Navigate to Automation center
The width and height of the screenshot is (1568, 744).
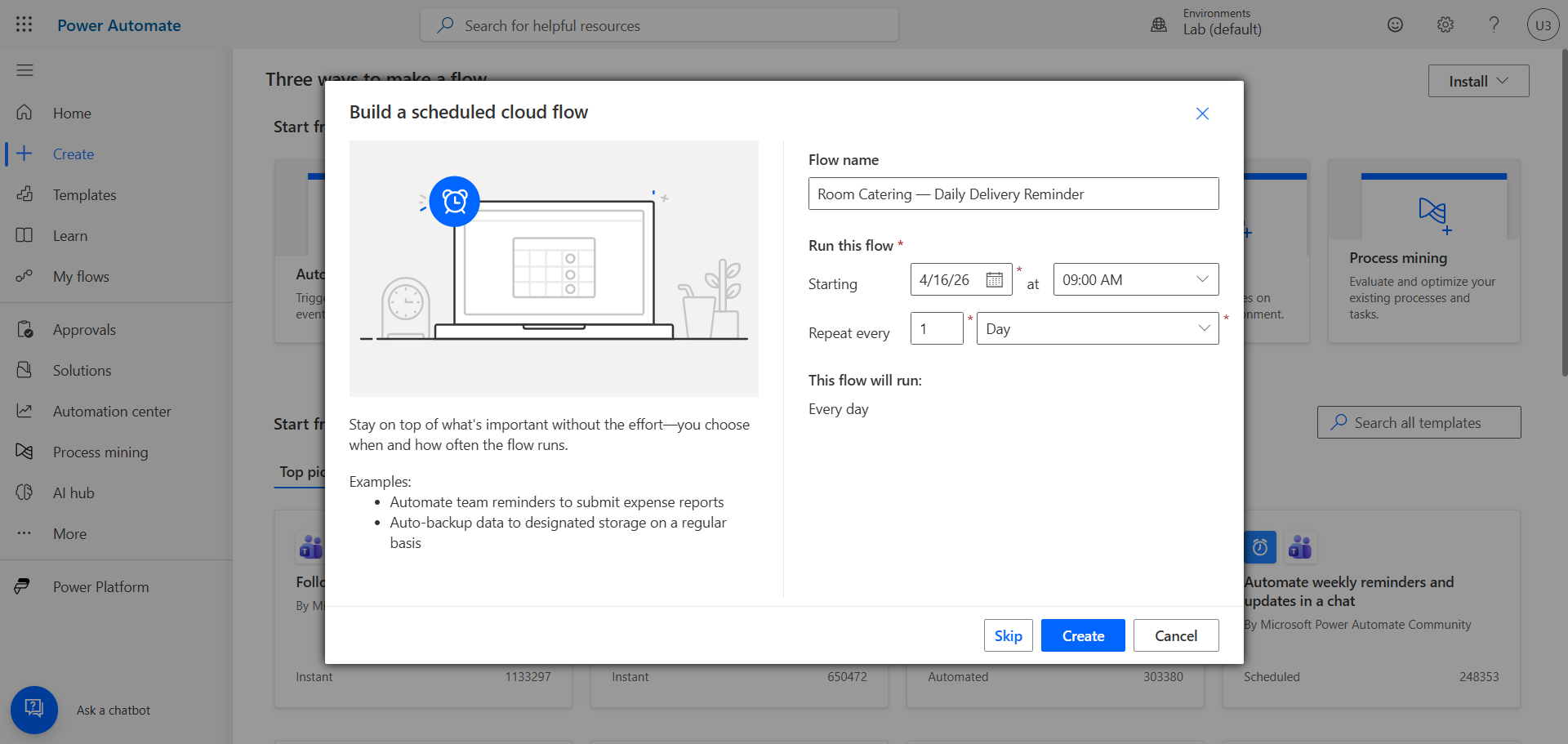point(112,412)
